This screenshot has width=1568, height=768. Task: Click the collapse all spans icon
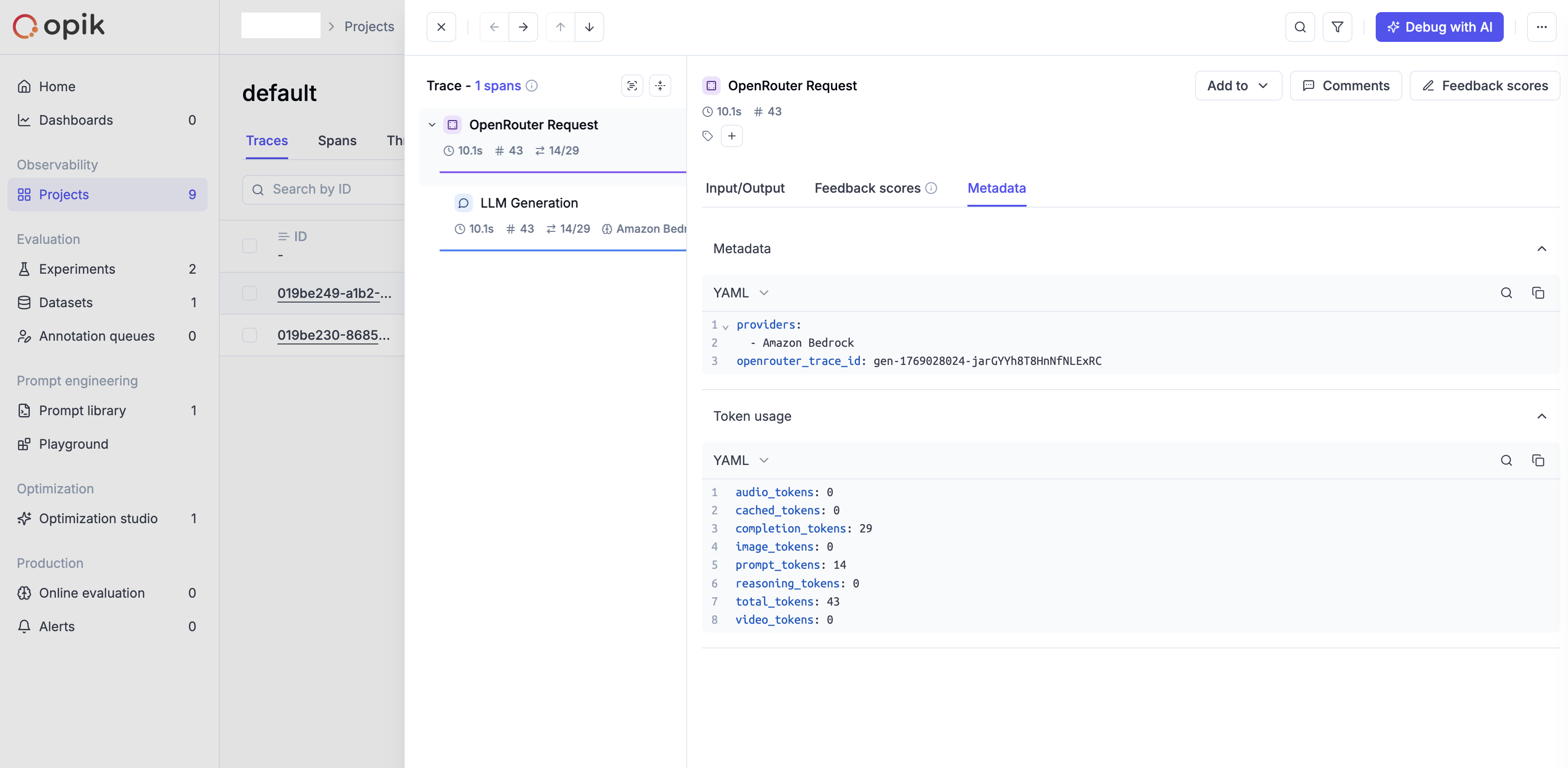tap(660, 86)
